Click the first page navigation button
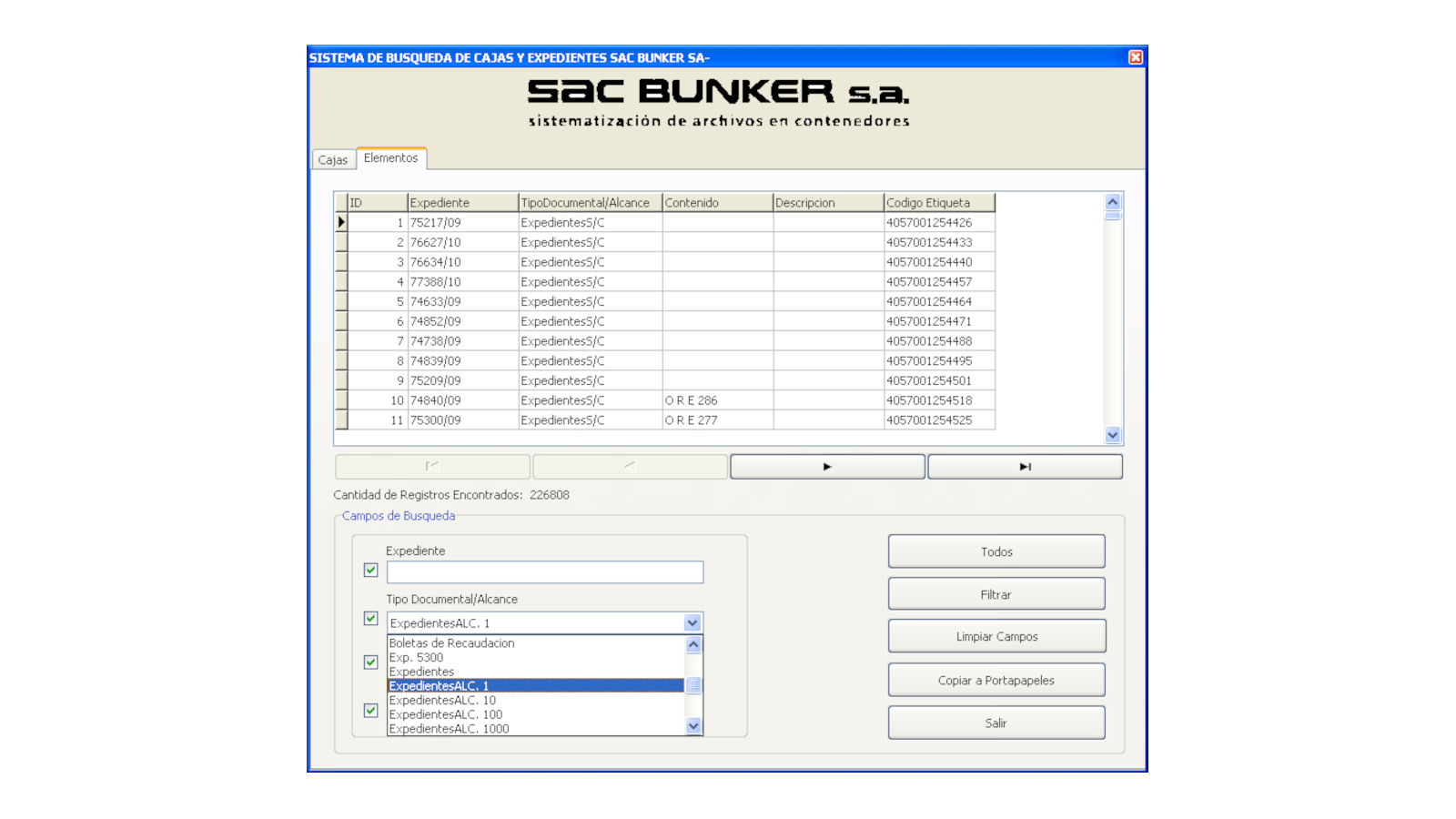The width and height of the screenshot is (1456, 819). click(x=432, y=467)
